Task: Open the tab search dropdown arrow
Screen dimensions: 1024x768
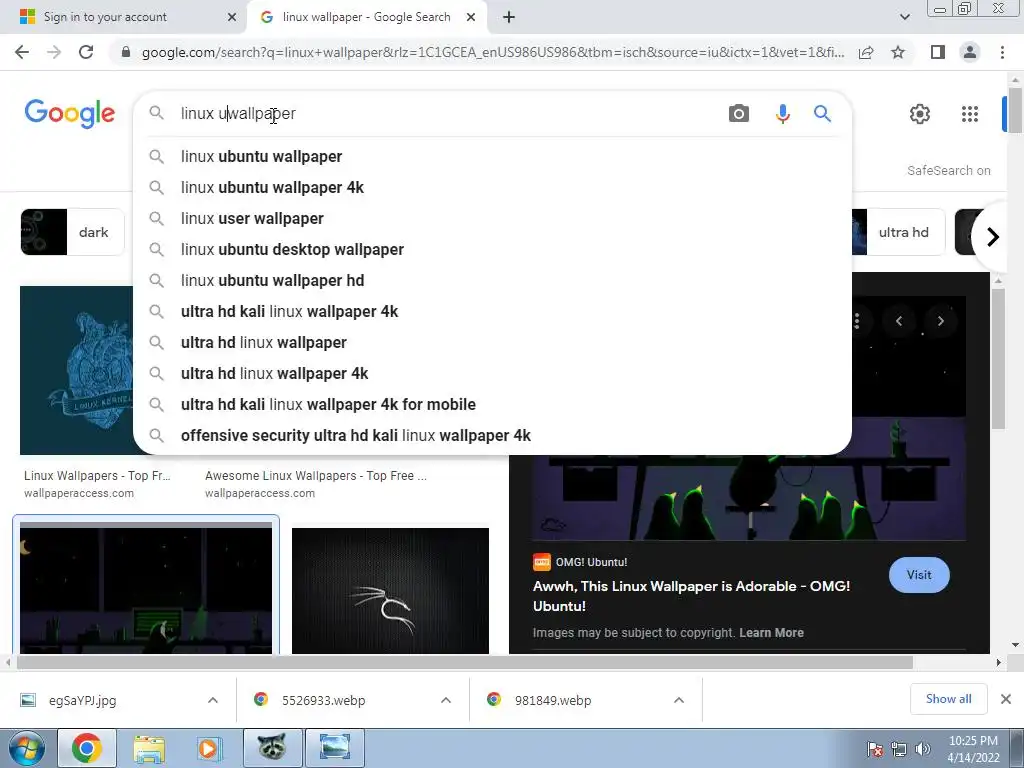Action: (904, 17)
